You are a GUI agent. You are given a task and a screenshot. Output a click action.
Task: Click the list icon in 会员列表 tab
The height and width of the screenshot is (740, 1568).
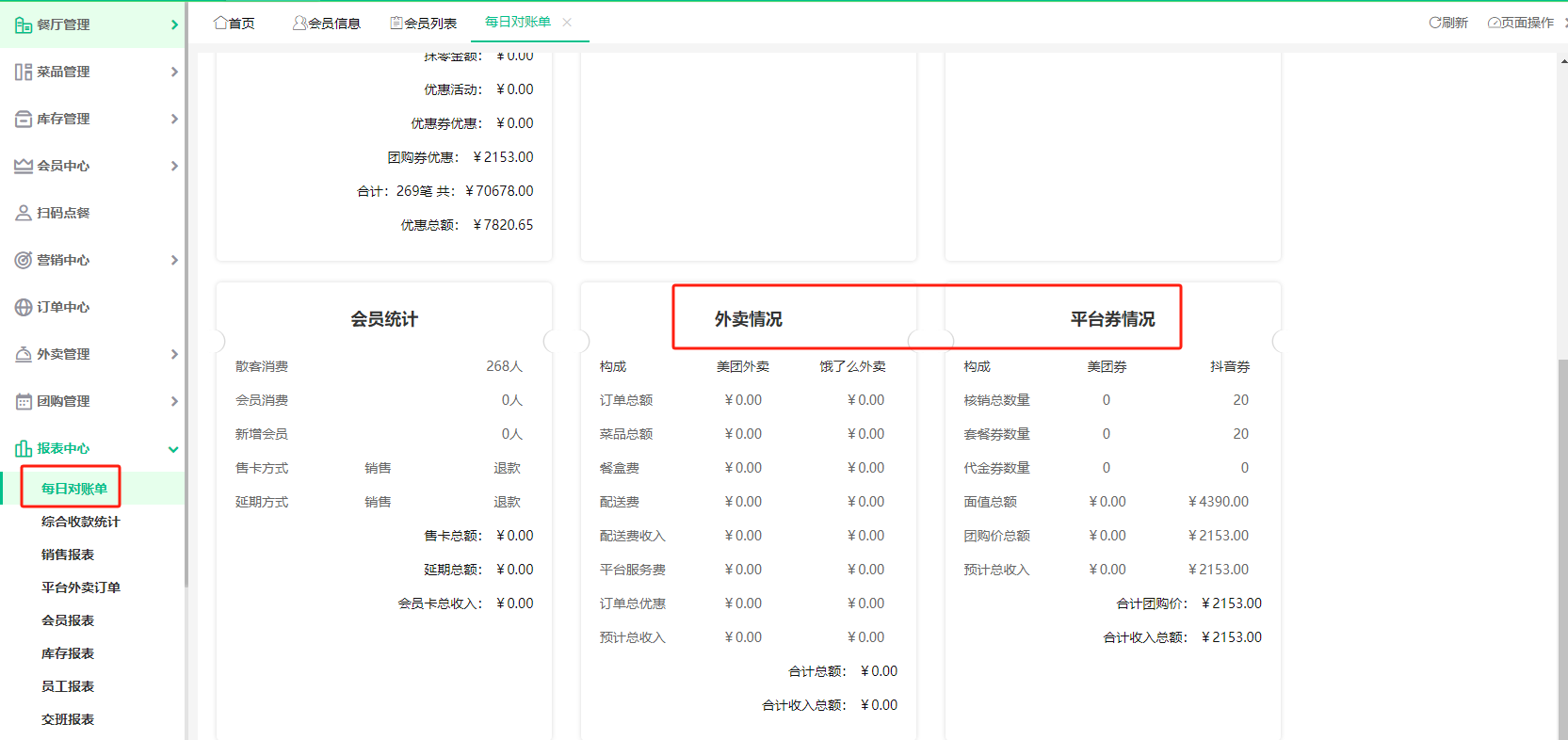(396, 23)
